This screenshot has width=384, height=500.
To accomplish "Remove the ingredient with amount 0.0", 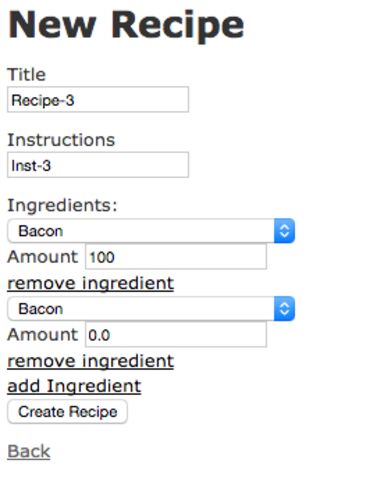I will click(91, 361).
